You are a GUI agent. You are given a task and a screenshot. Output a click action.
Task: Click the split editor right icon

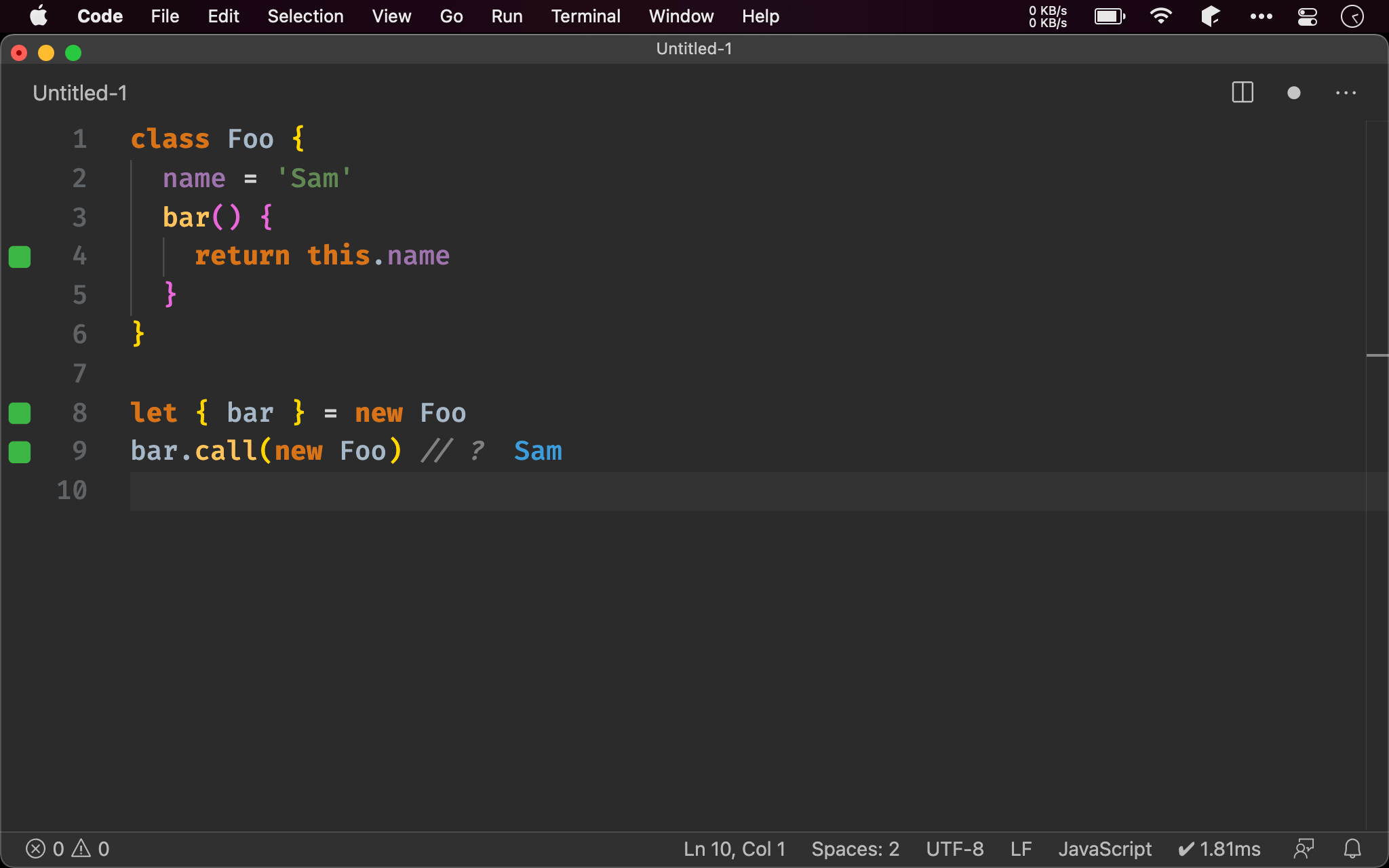[1242, 93]
